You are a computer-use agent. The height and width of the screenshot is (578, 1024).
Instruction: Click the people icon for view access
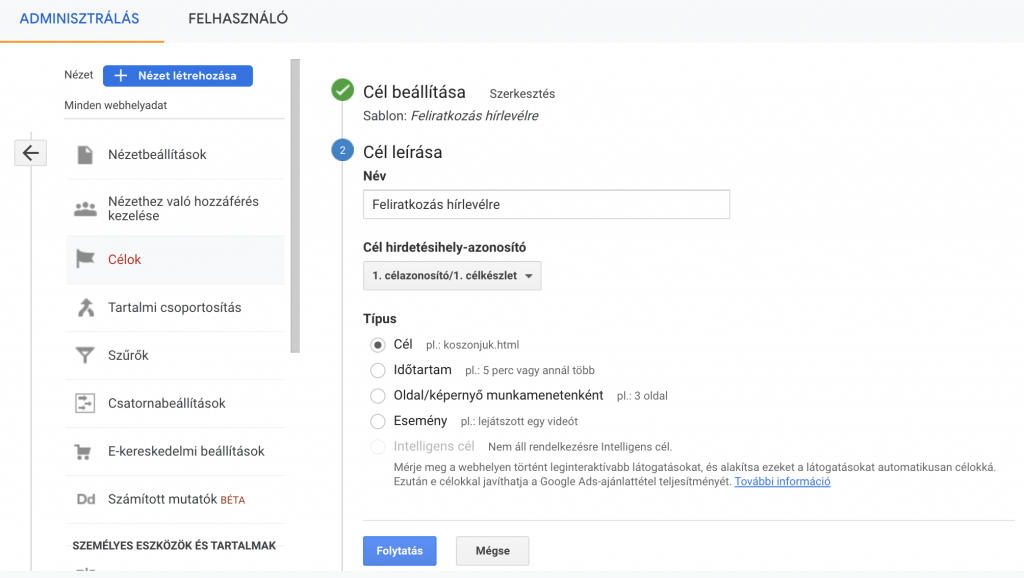coord(85,208)
